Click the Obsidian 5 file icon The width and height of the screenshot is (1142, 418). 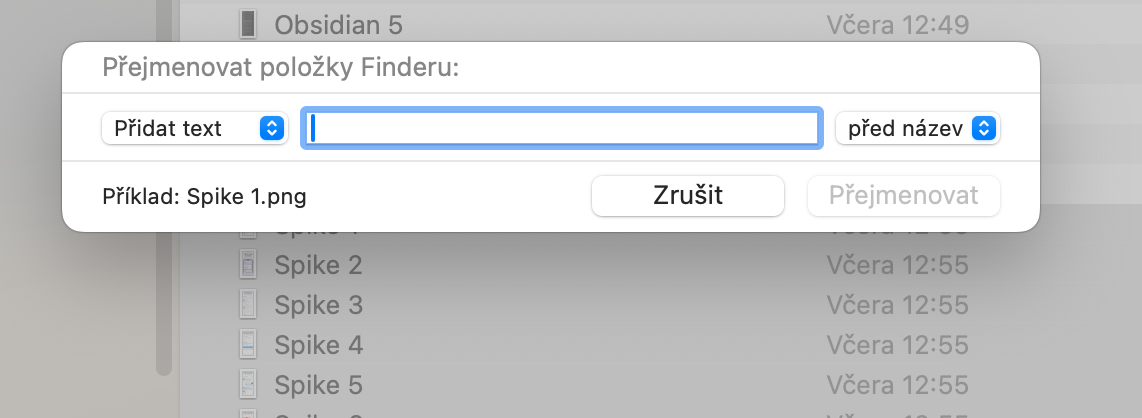[248, 24]
